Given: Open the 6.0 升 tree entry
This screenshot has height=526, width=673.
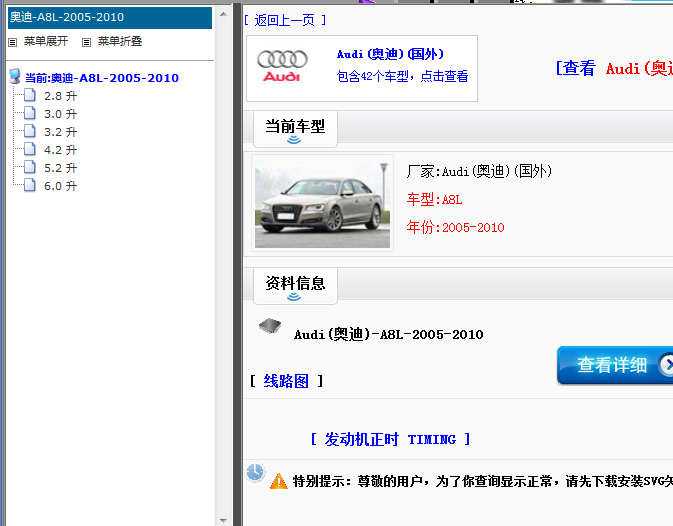Looking at the screenshot, I should pyautogui.click(x=60, y=186).
